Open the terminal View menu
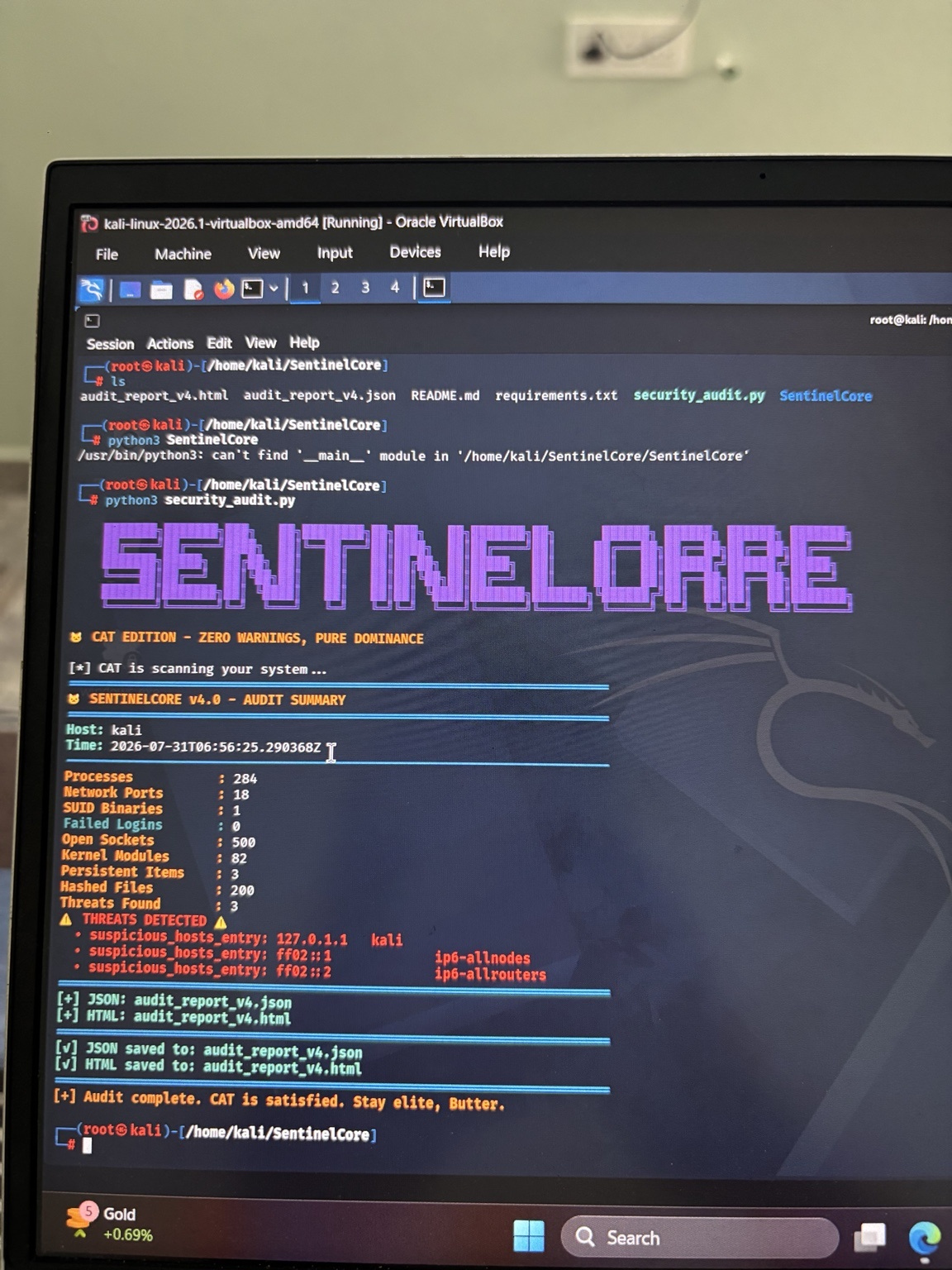Screen dimensions: 952x1270 click(x=260, y=342)
